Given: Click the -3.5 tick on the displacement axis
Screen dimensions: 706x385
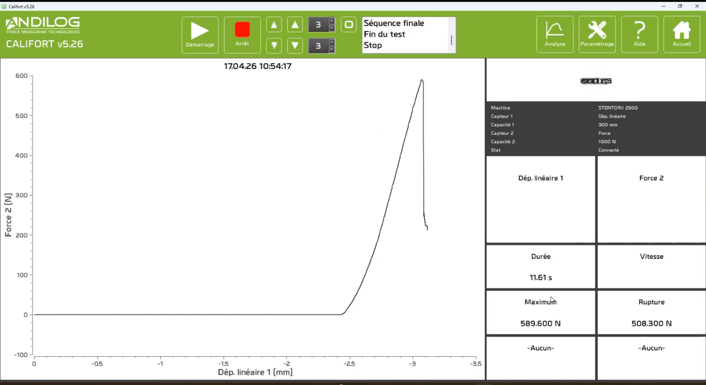Looking at the screenshot, I should coord(475,363).
